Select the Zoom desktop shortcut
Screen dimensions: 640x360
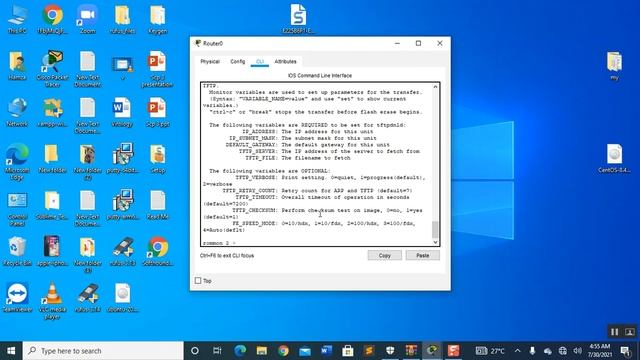click(87, 19)
